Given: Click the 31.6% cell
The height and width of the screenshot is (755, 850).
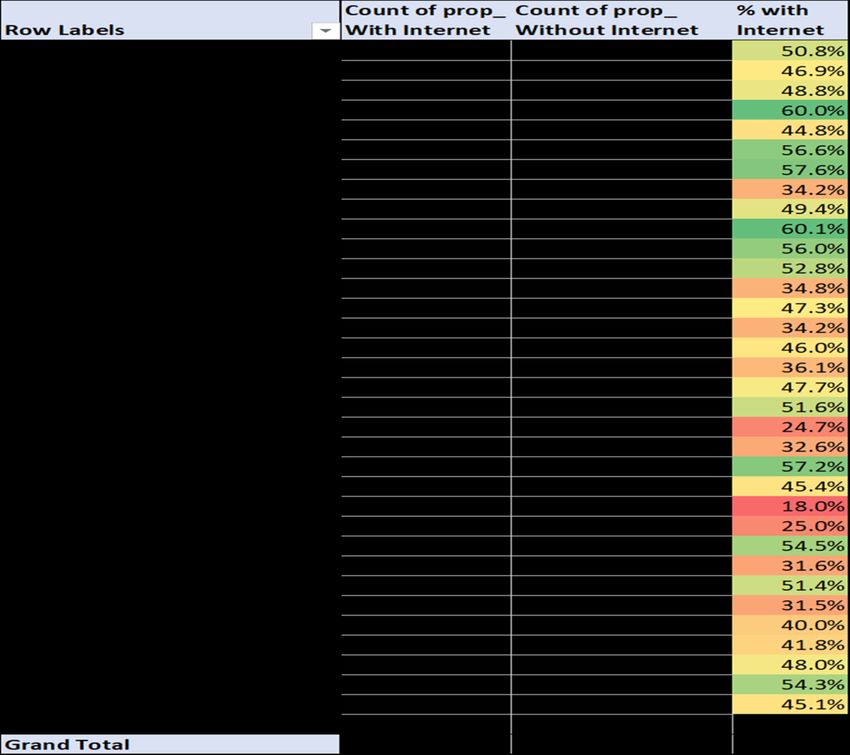Looking at the screenshot, I should pyautogui.click(x=789, y=565).
